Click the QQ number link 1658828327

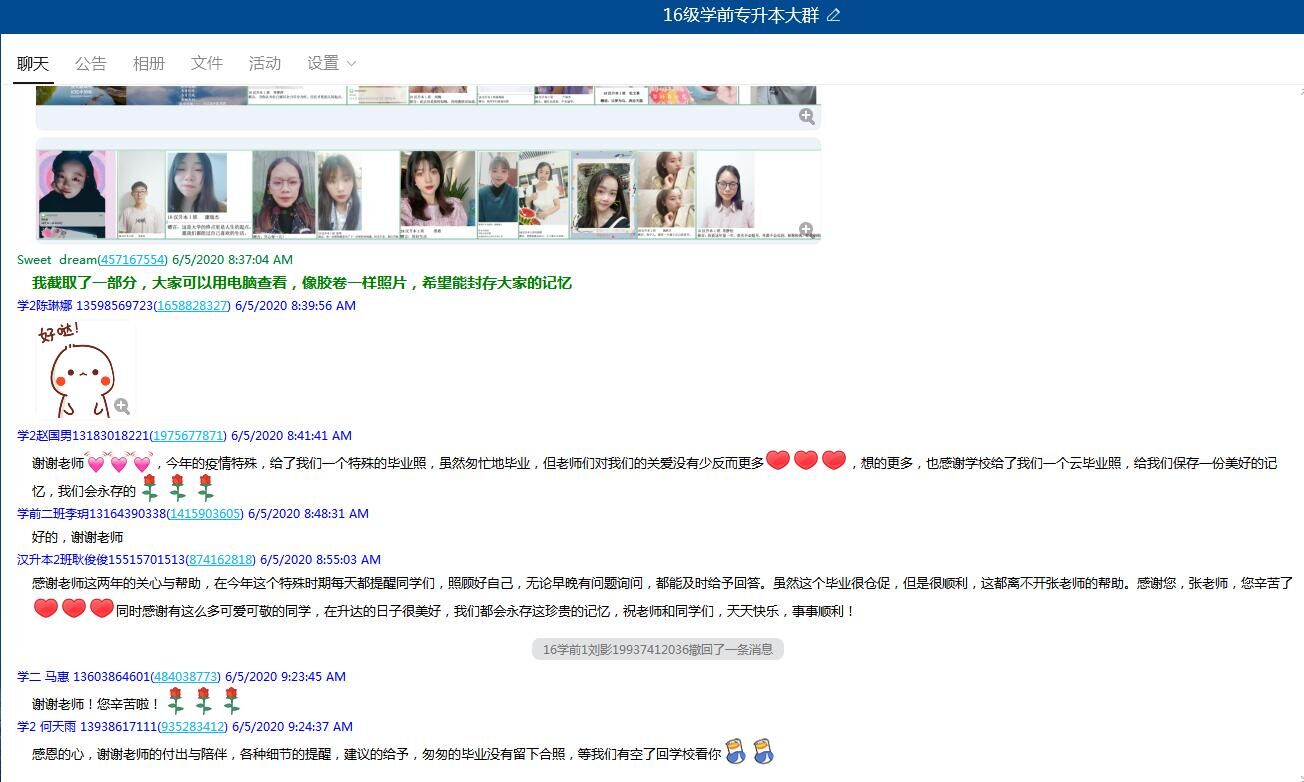192,306
